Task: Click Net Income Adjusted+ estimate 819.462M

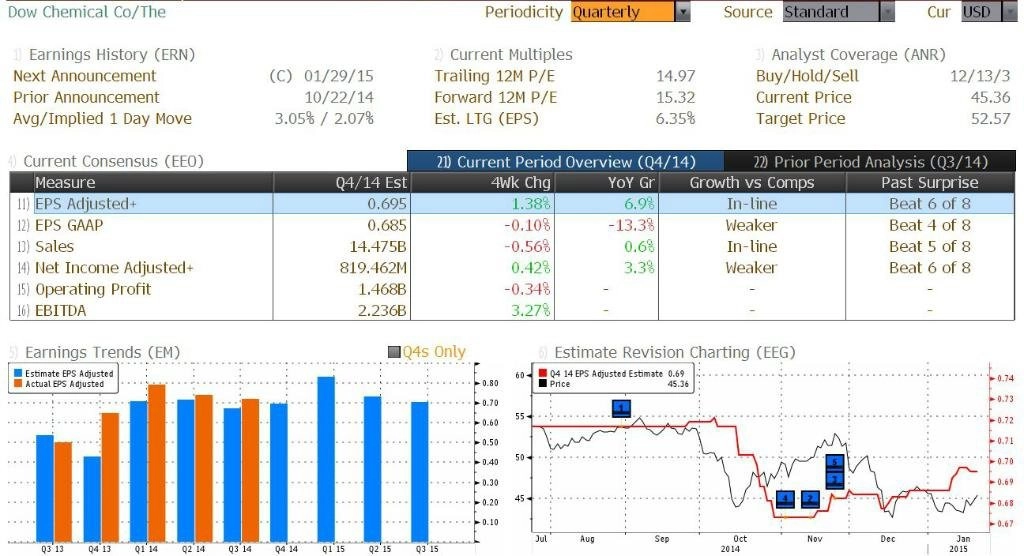Action: (373, 268)
